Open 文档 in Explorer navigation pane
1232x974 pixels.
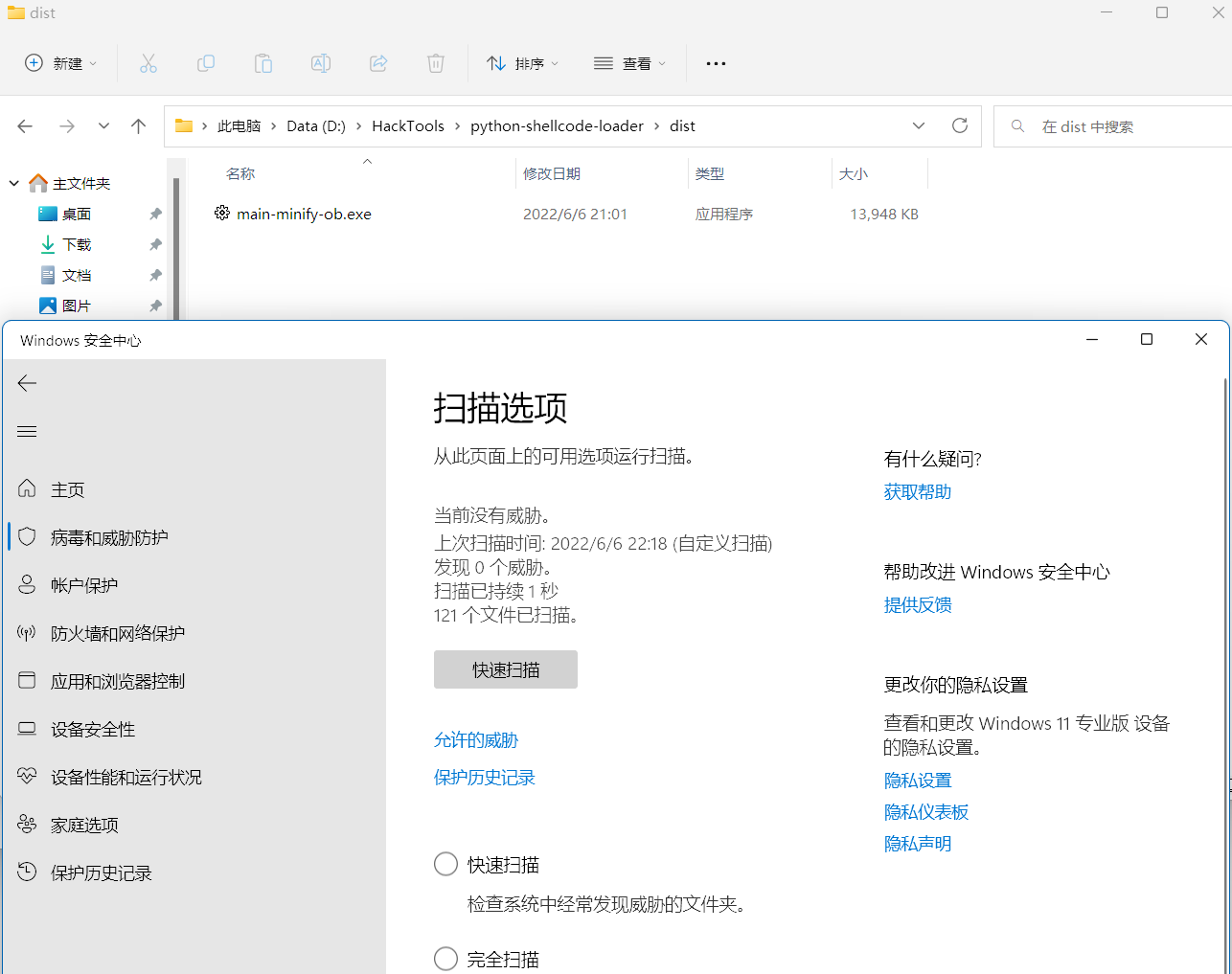[x=77, y=276]
